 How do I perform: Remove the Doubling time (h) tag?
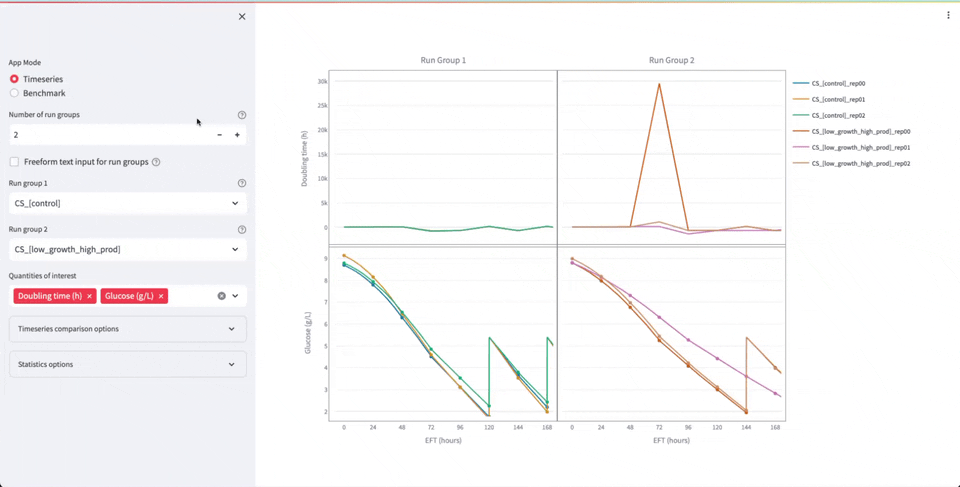[x=89, y=296]
